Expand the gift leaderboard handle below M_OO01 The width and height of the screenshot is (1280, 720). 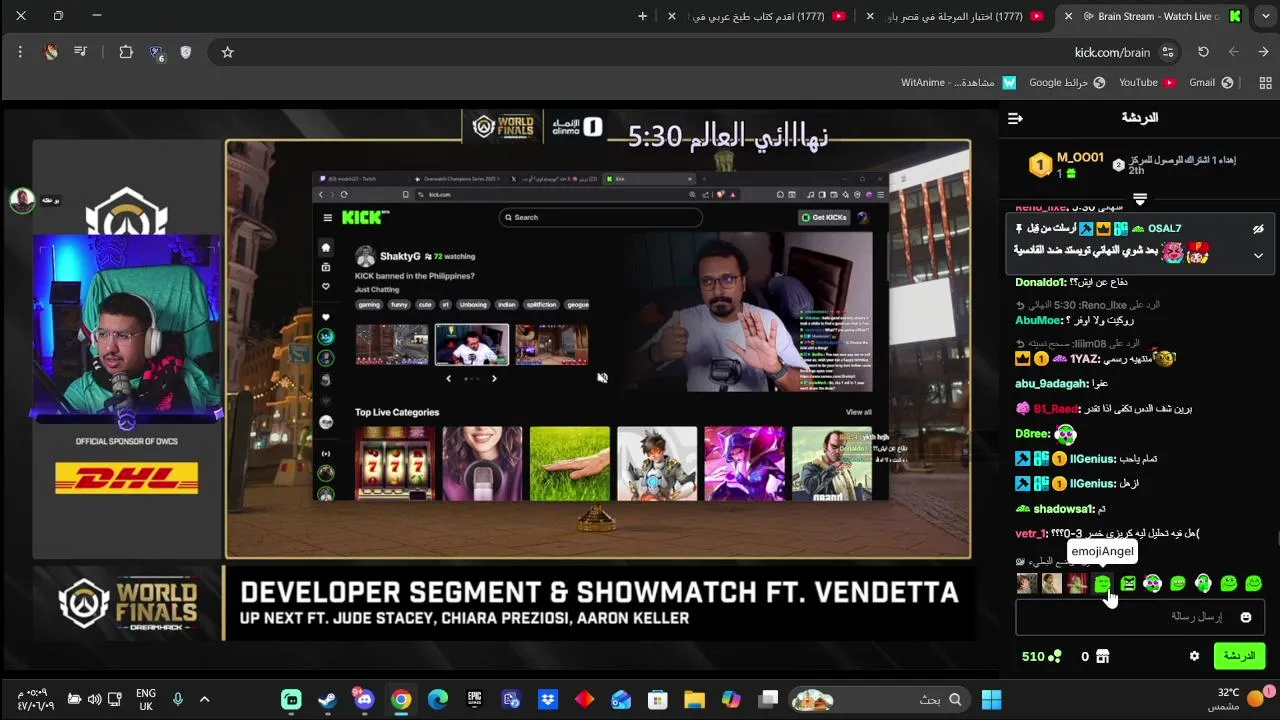[1139, 199]
